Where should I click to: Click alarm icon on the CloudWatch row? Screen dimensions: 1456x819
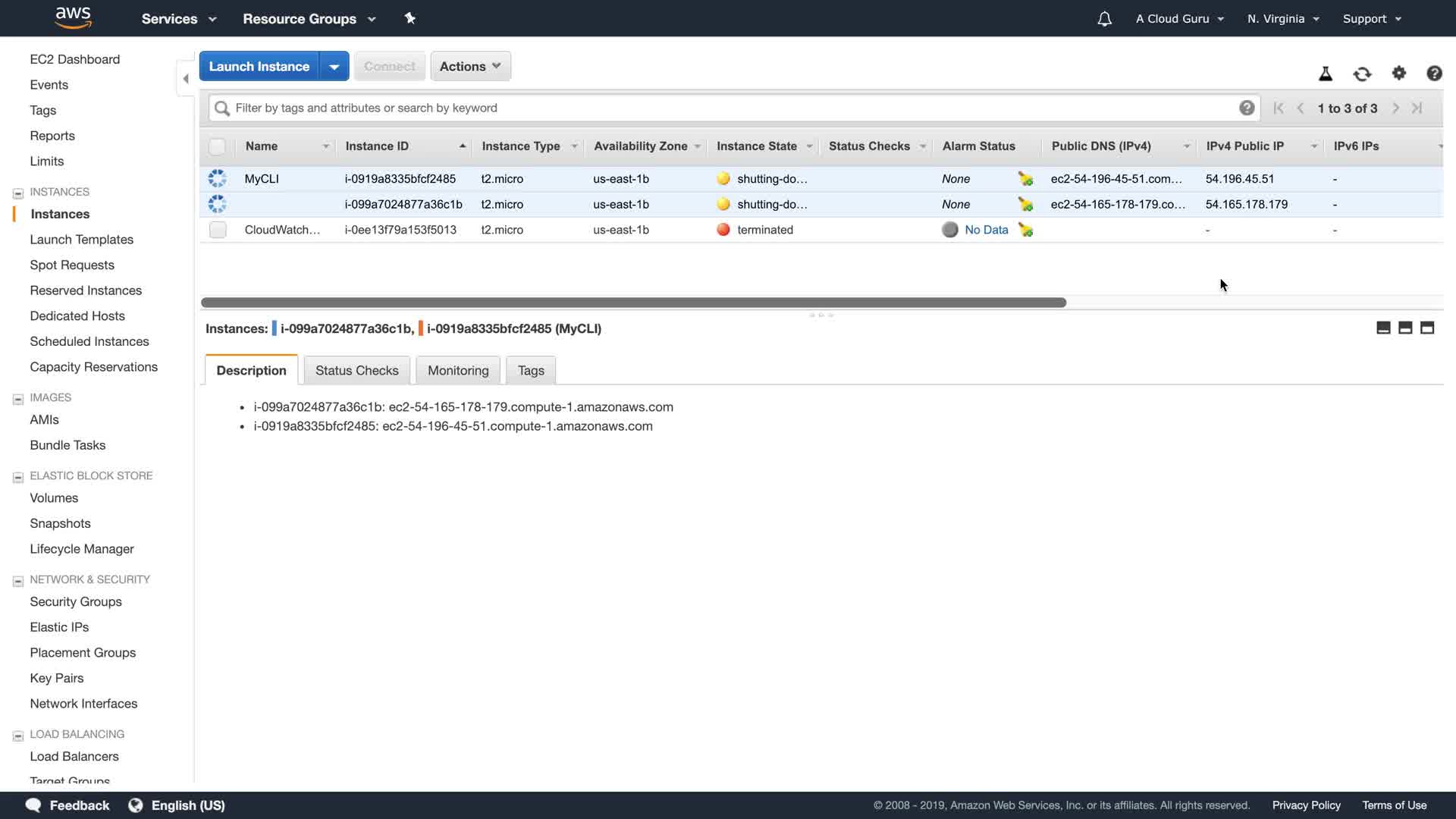pyautogui.click(x=1025, y=230)
